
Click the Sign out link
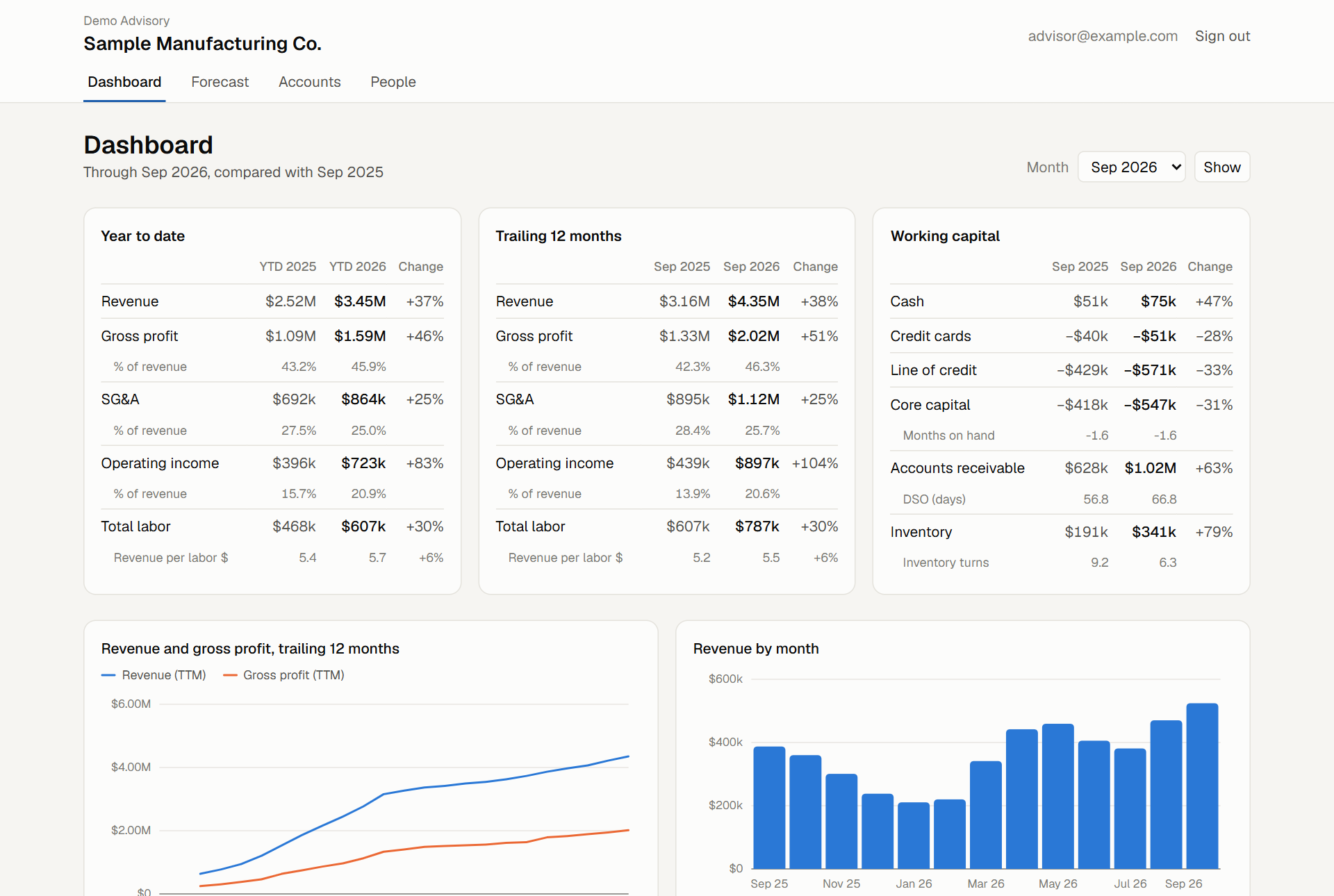[1222, 36]
